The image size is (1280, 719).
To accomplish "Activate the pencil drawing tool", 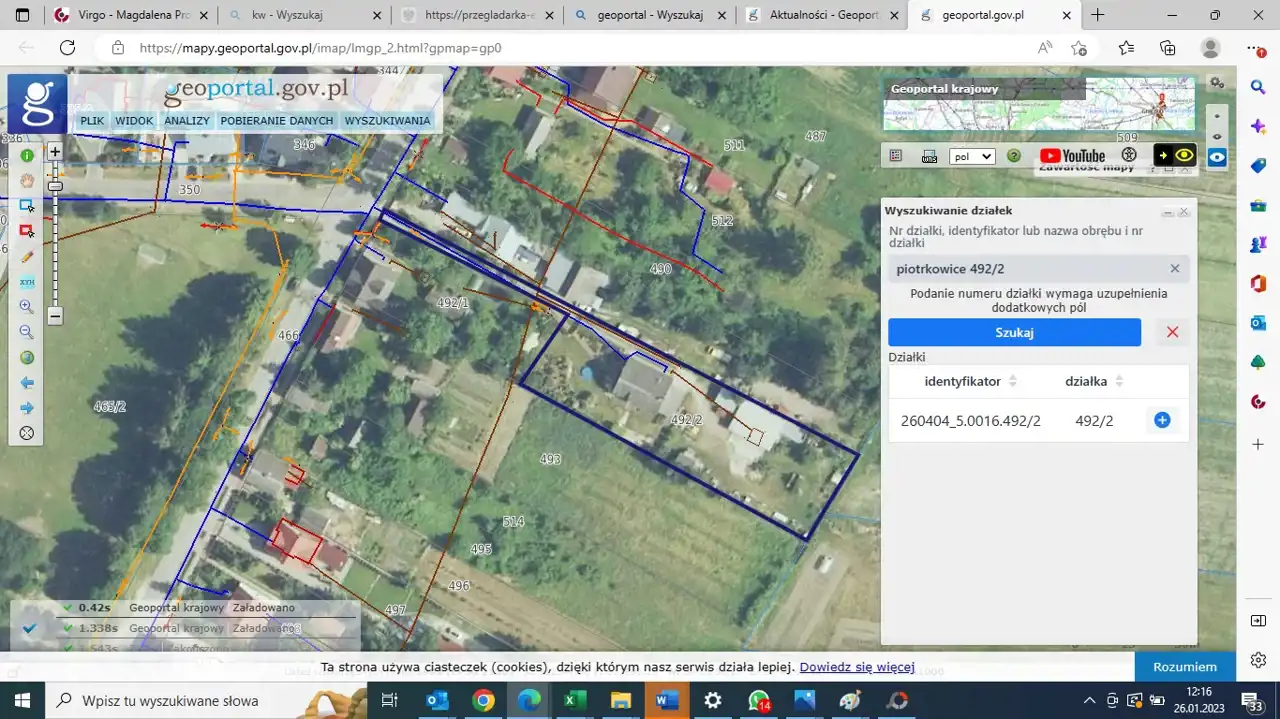I will (x=27, y=257).
